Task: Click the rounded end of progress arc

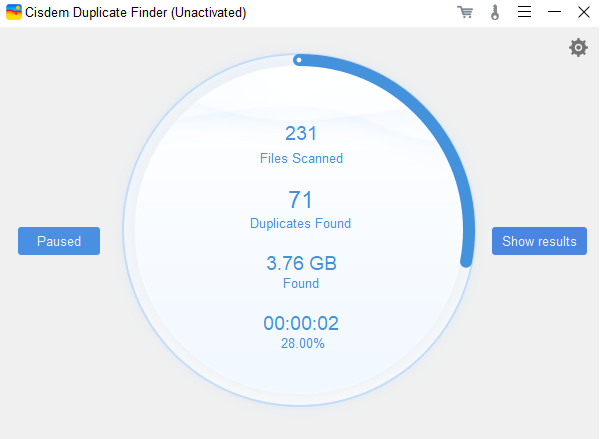Action: pos(465,261)
